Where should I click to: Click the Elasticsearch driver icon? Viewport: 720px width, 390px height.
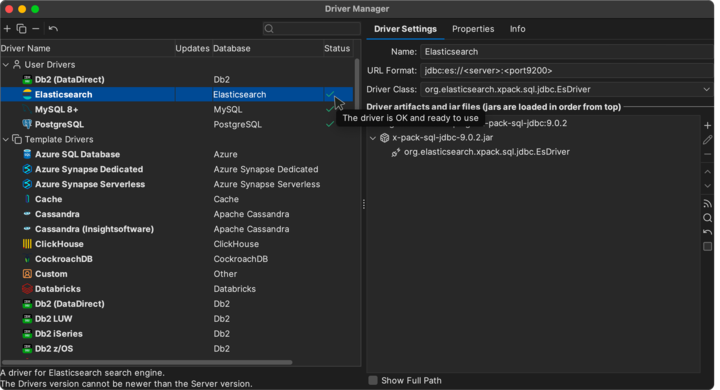pyautogui.click(x=27, y=94)
